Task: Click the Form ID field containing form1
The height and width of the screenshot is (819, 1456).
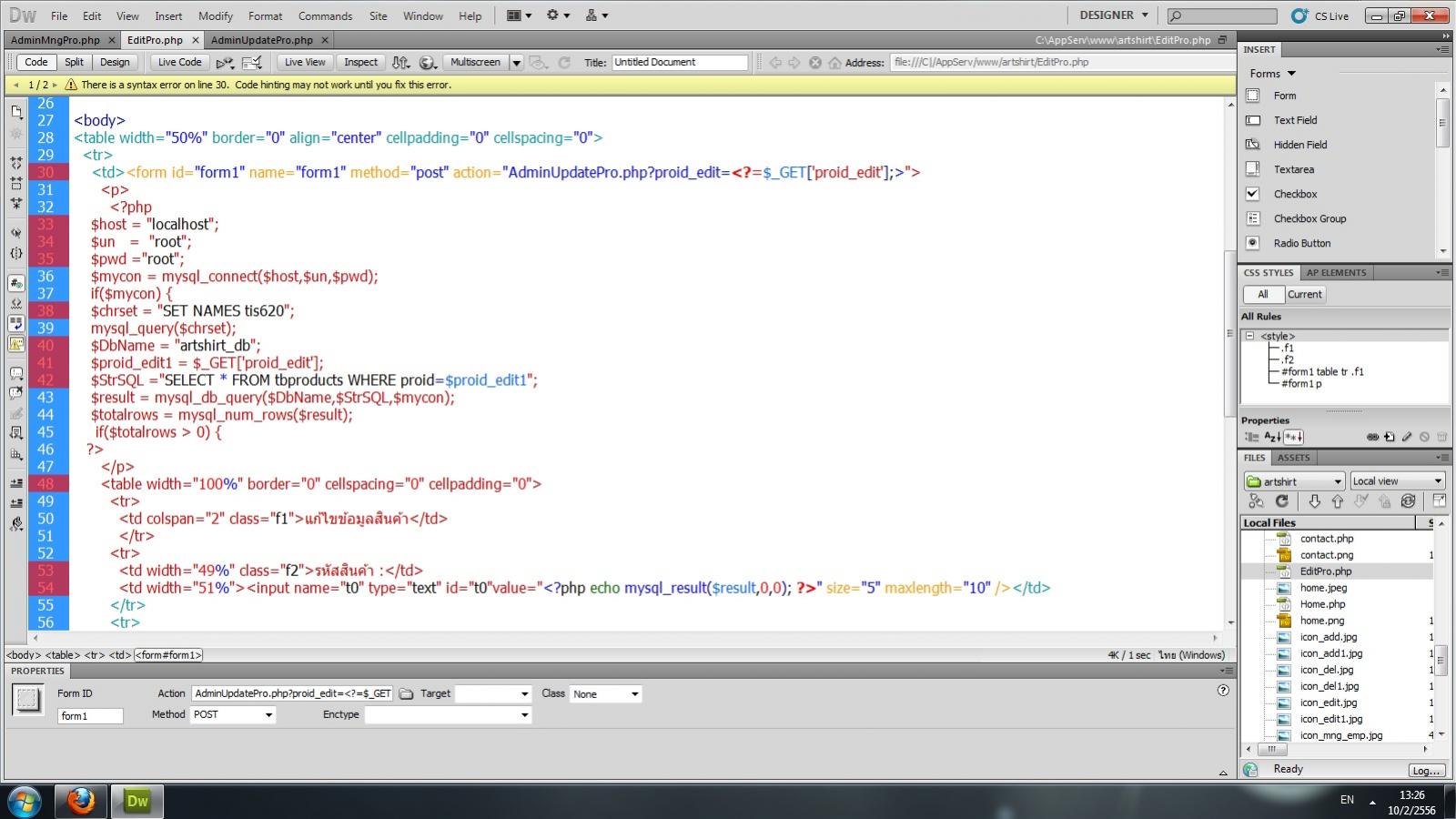Action: 90,716
